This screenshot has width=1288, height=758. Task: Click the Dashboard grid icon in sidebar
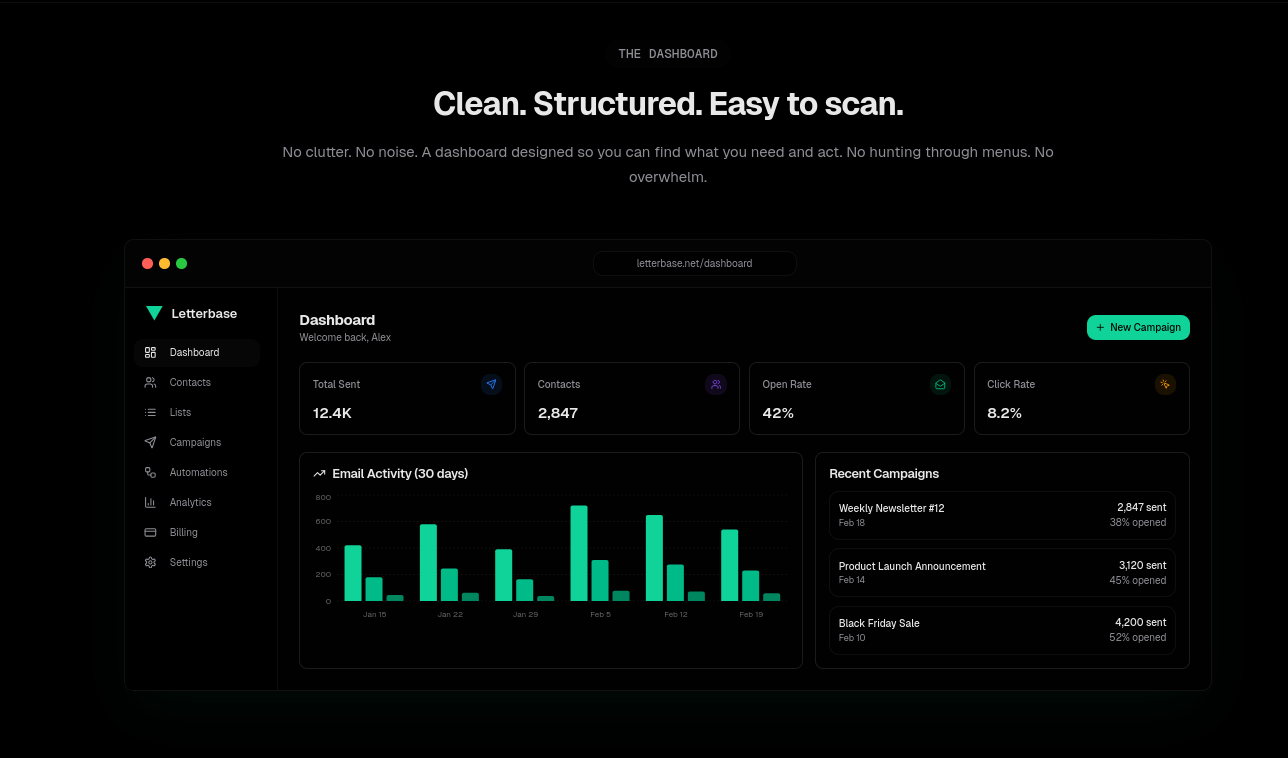[x=150, y=352]
